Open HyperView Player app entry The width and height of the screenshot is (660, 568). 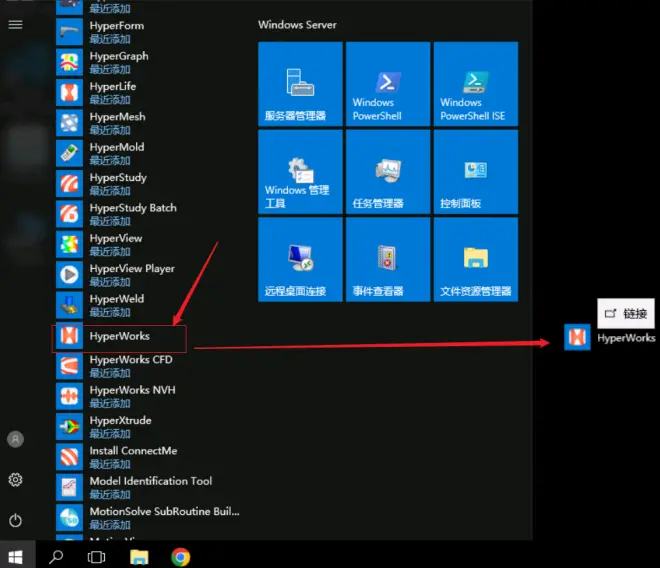coord(147,275)
